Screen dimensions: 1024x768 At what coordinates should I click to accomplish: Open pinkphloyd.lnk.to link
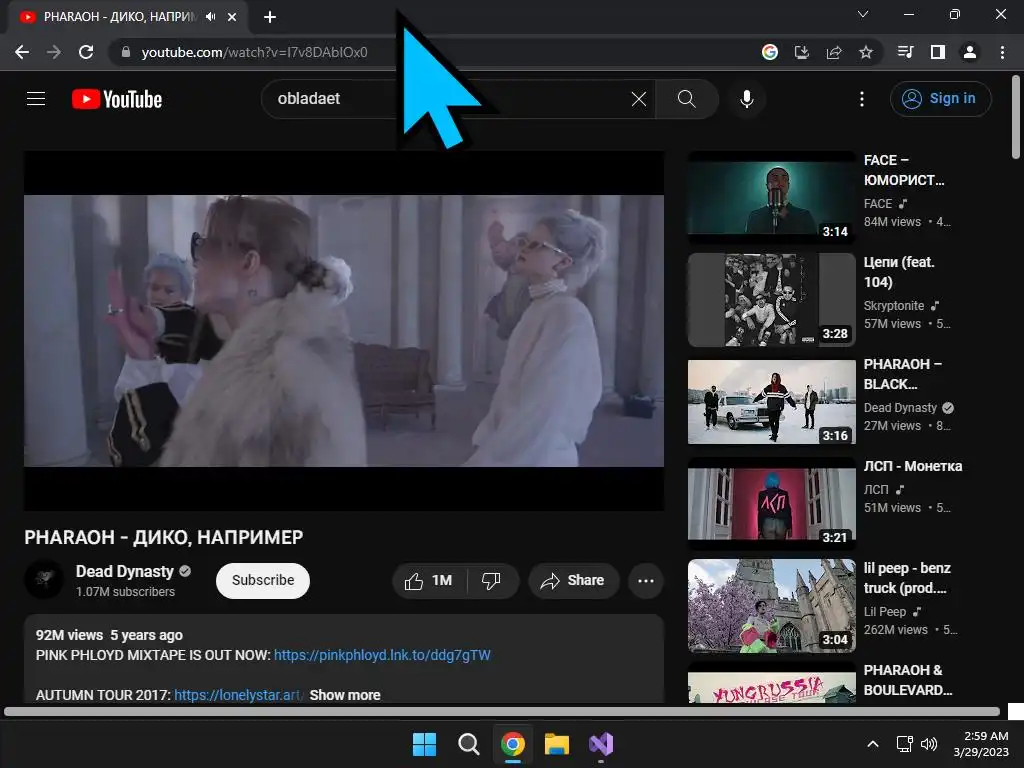tap(382, 655)
